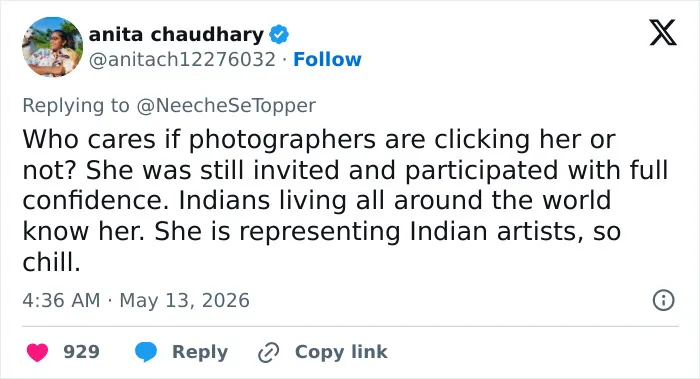Click the 4:36 AM time text
700x379 pixels.
61,300
